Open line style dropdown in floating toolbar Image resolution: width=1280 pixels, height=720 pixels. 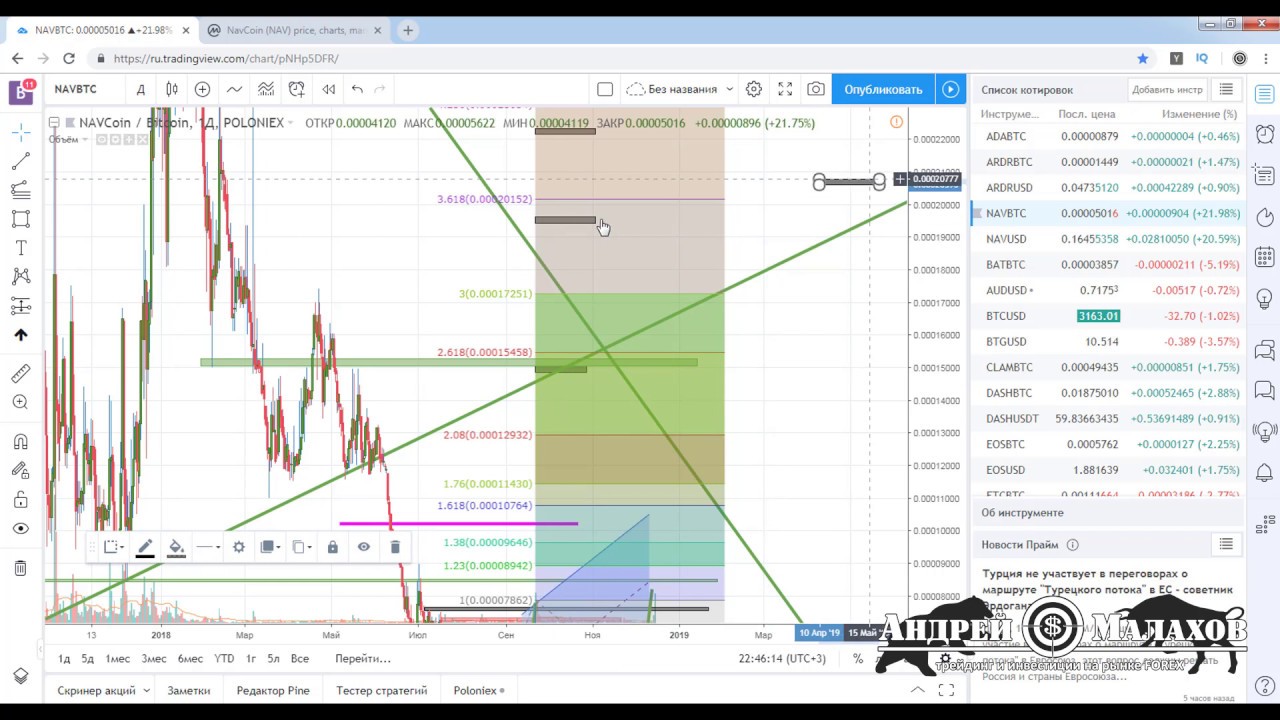208,547
